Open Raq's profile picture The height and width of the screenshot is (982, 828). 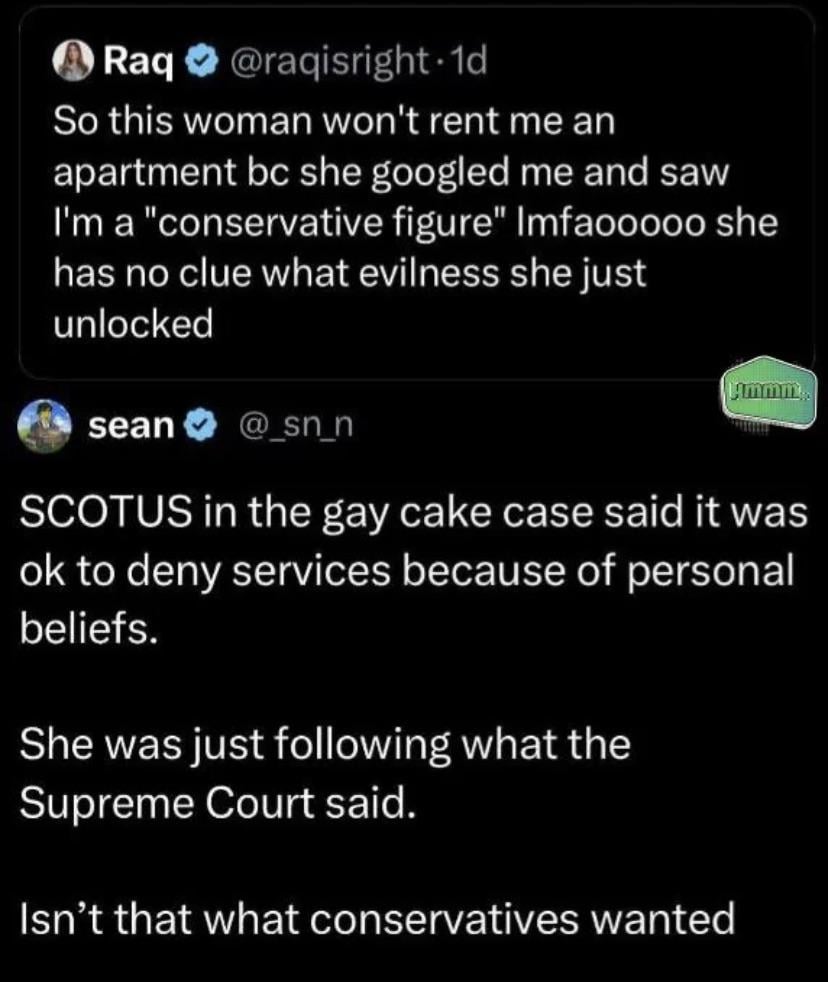pos(74,61)
